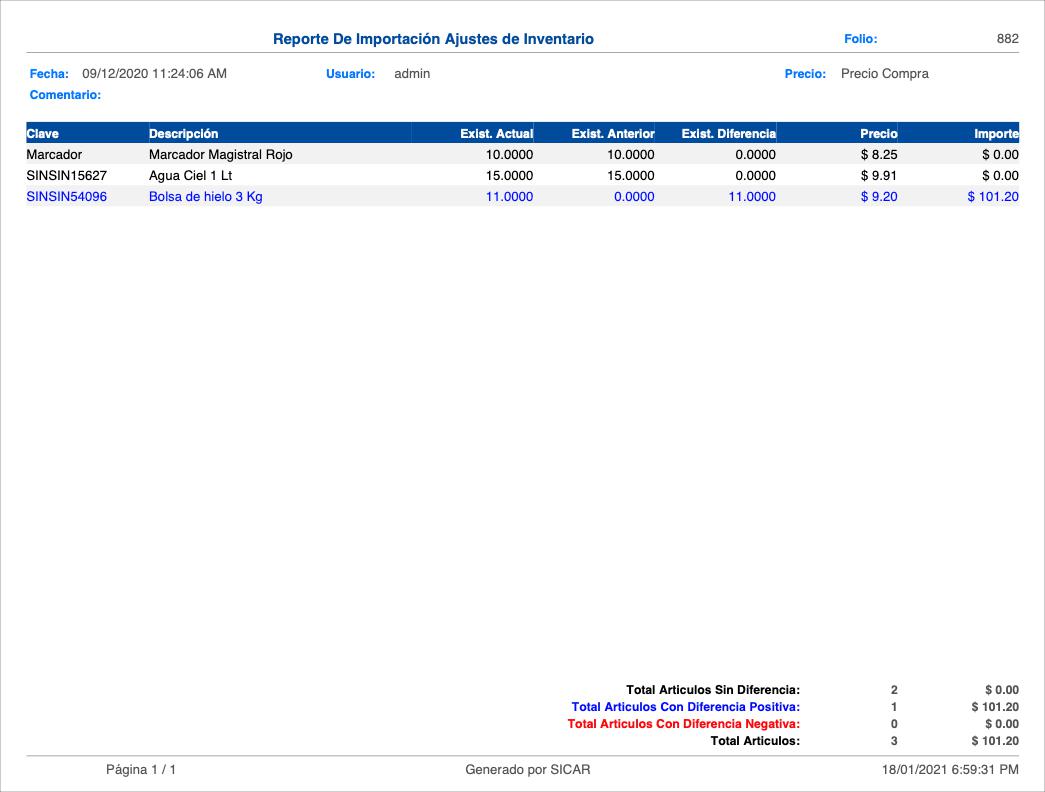Select the Folio number 882
1045x792 pixels.
pos(1007,39)
